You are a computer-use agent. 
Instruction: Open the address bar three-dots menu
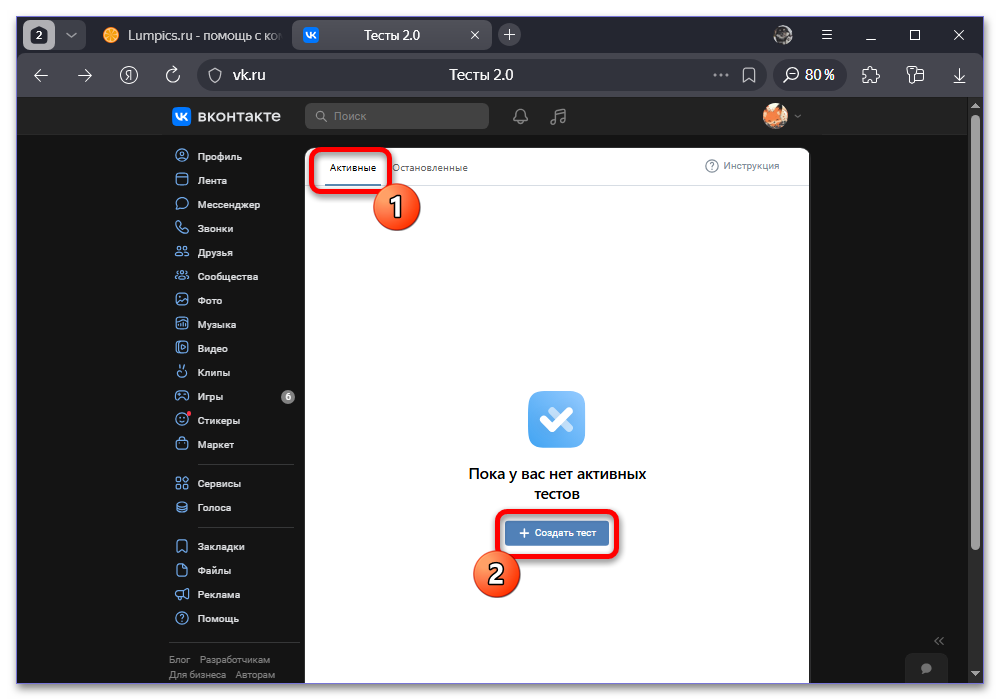click(721, 75)
